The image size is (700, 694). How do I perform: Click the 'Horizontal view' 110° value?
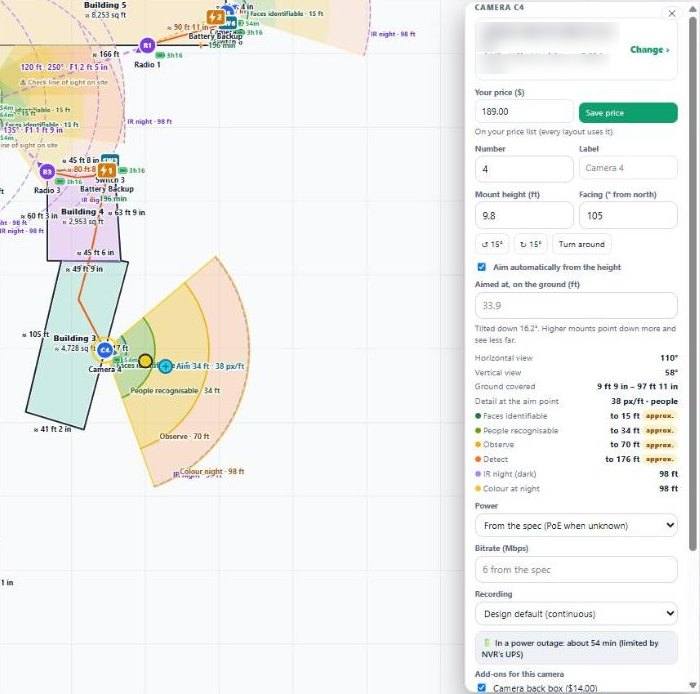pos(669,358)
